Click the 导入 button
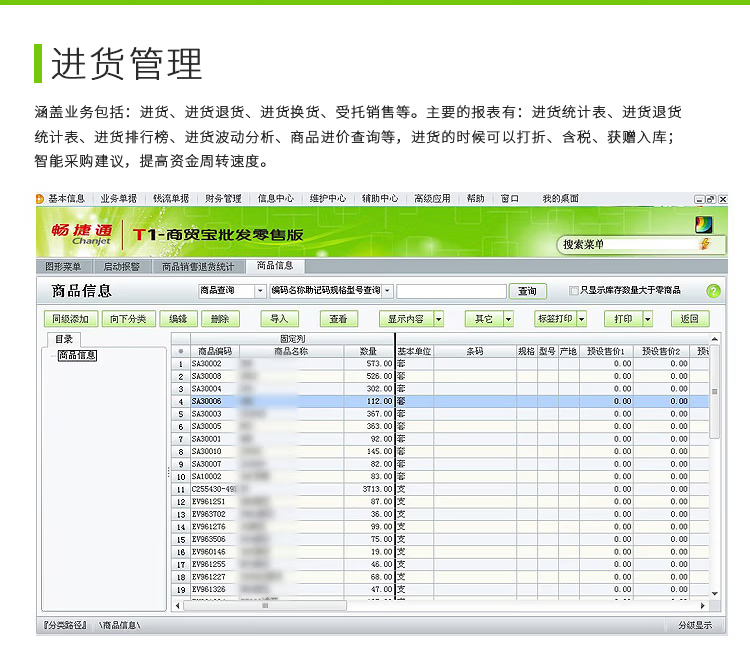The image size is (750, 649). [279, 319]
